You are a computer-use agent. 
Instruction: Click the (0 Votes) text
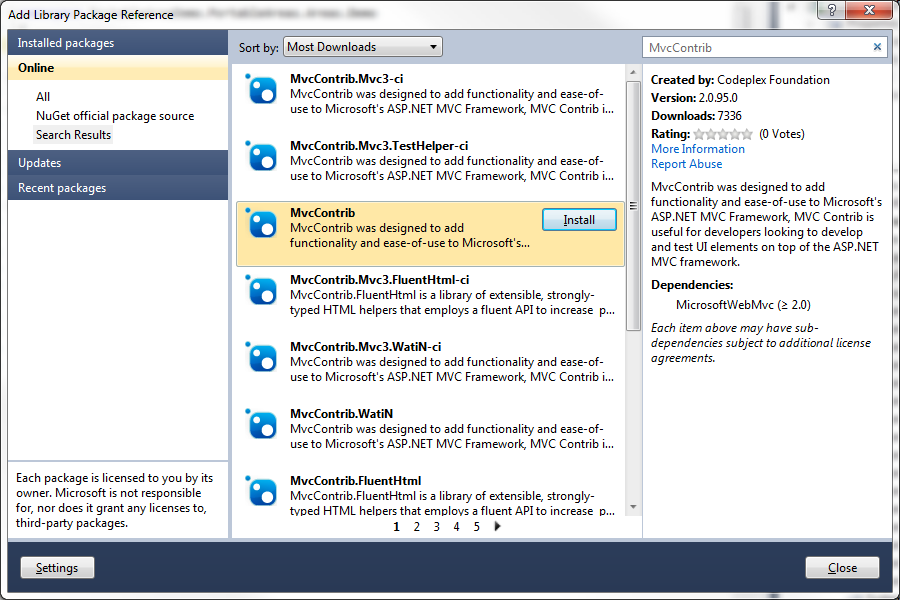click(x=782, y=134)
